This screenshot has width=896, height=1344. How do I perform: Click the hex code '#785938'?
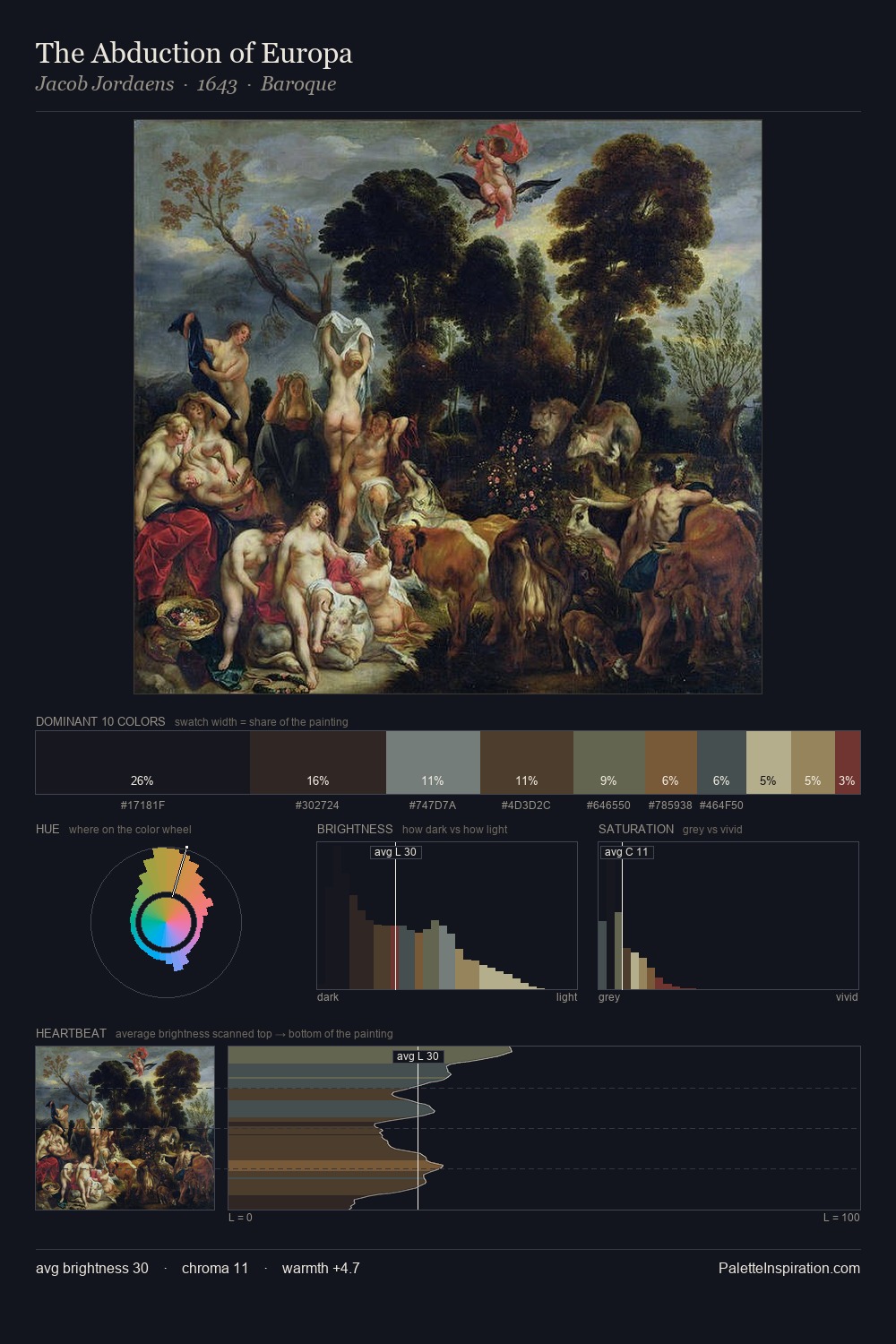(670, 806)
